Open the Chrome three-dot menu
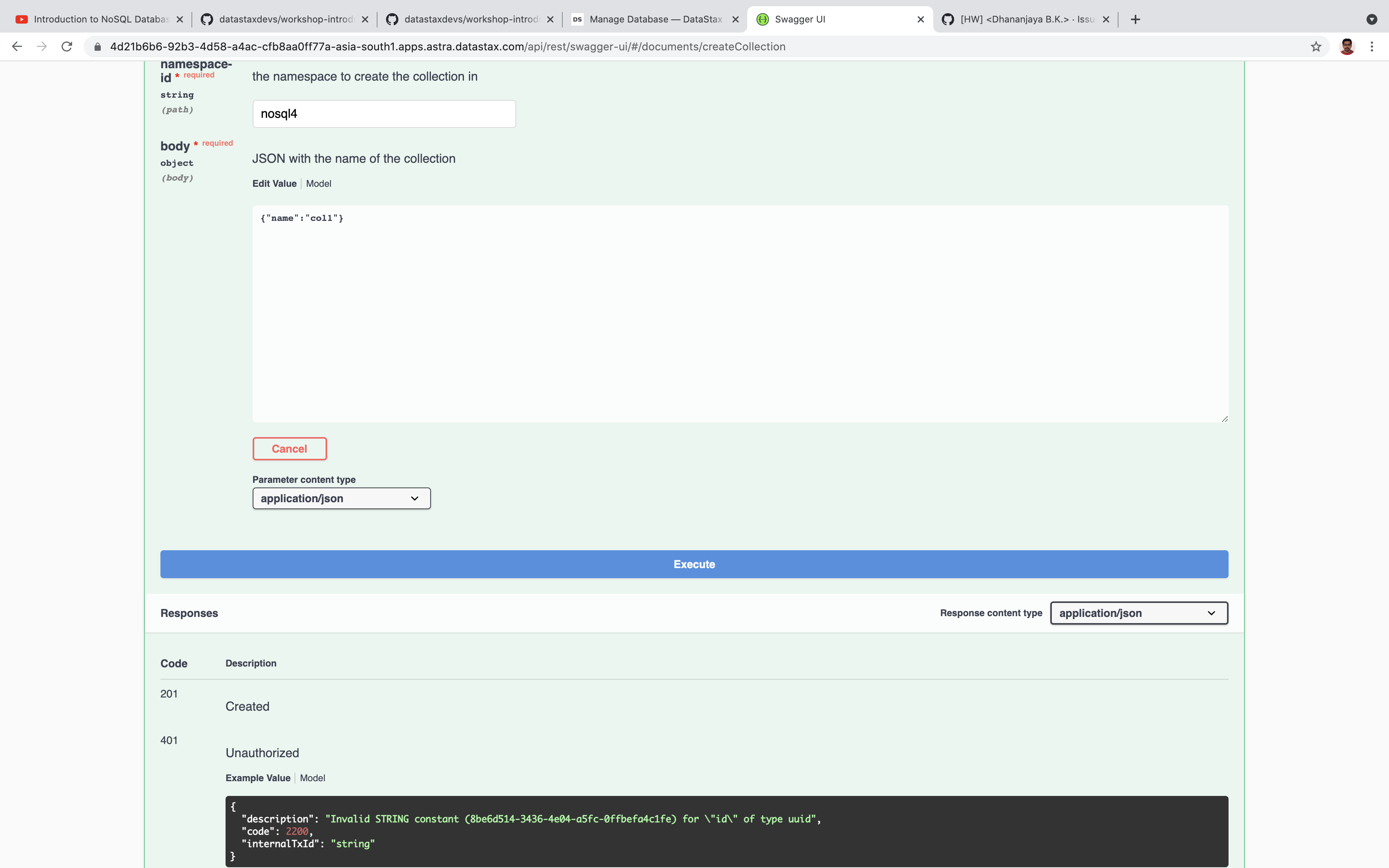1389x868 pixels. [1372, 46]
